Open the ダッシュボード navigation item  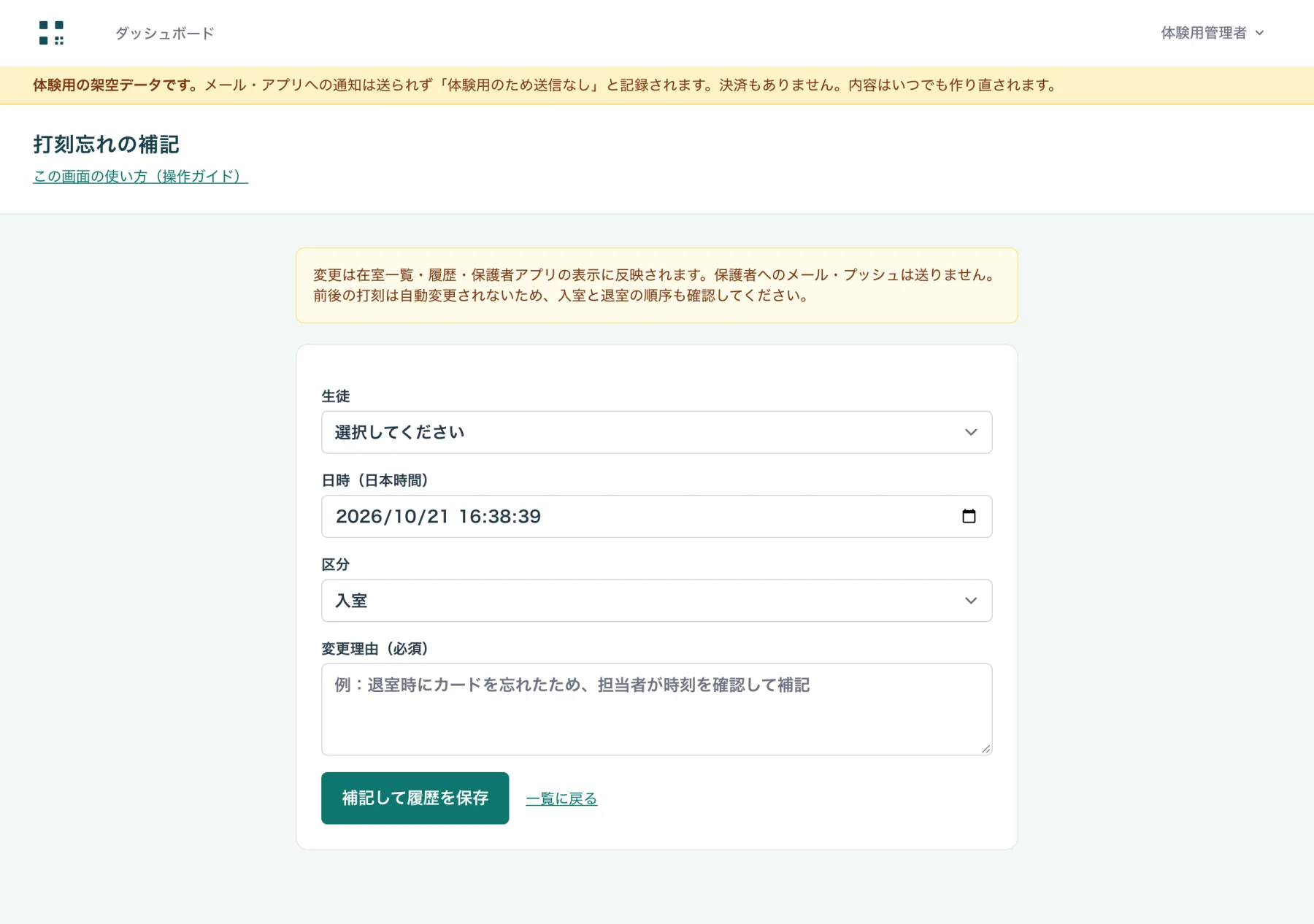click(x=164, y=33)
